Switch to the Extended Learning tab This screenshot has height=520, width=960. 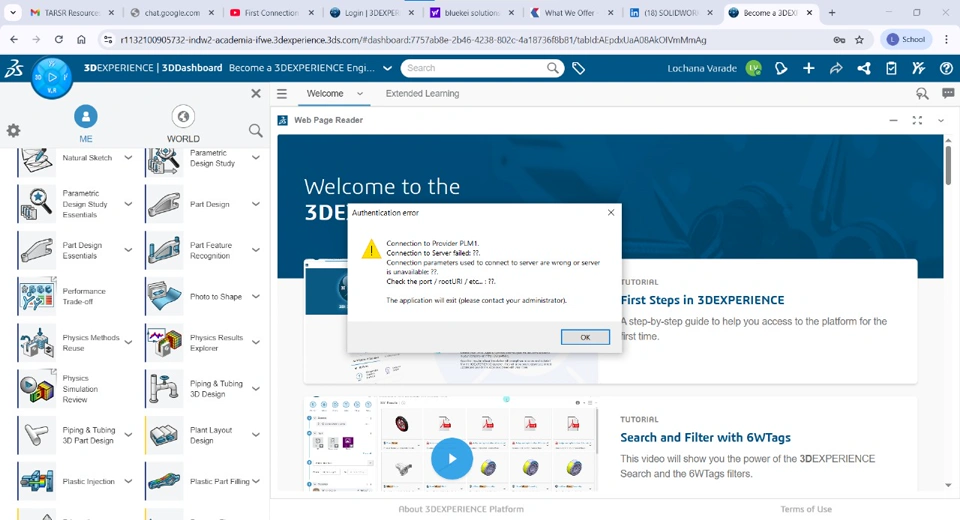point(422,94)
